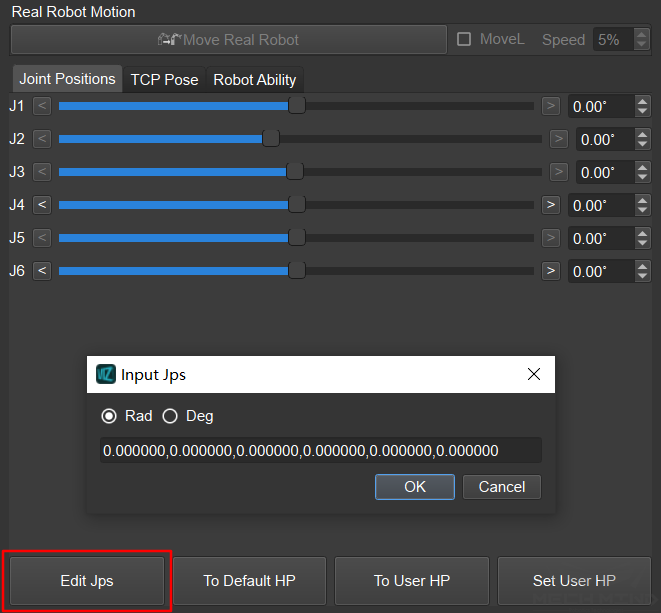
Task: Step up the J6 angle spinner
Action: pyautogui.click(x=642, y=266)
